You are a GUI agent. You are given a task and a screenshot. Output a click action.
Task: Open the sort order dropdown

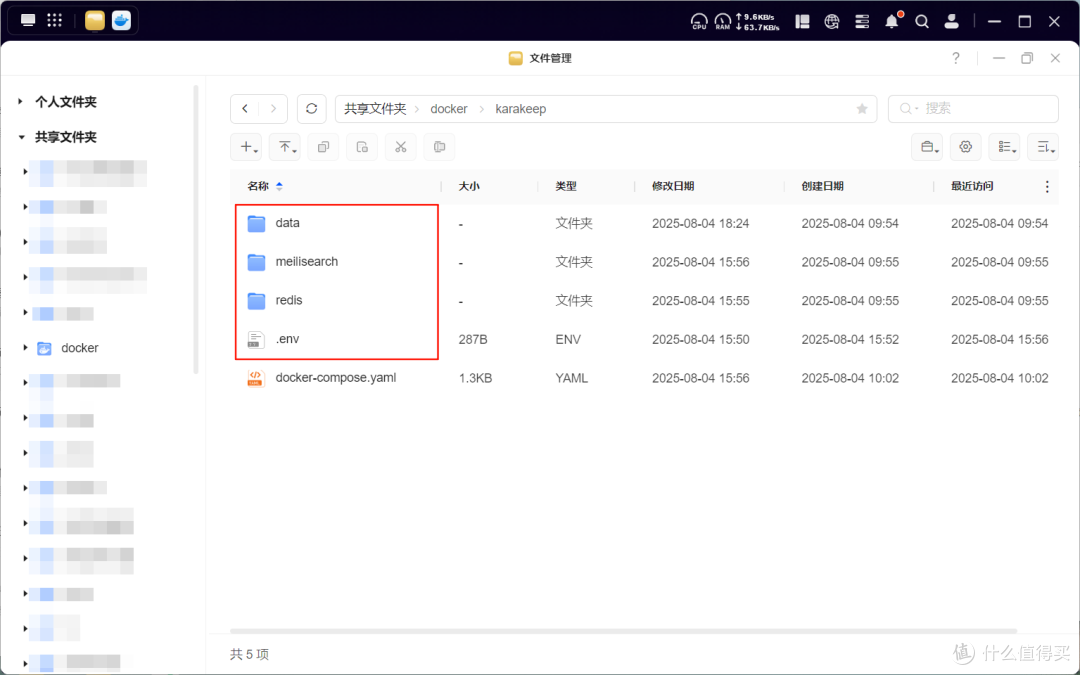point(1043,146)
